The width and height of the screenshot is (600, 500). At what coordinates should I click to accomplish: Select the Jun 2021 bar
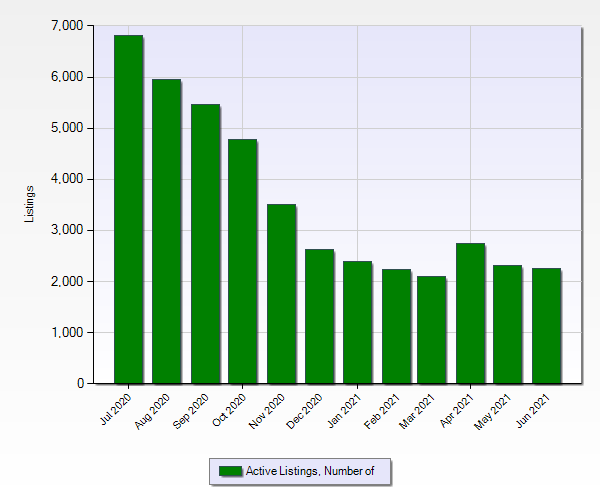[546, 326]
